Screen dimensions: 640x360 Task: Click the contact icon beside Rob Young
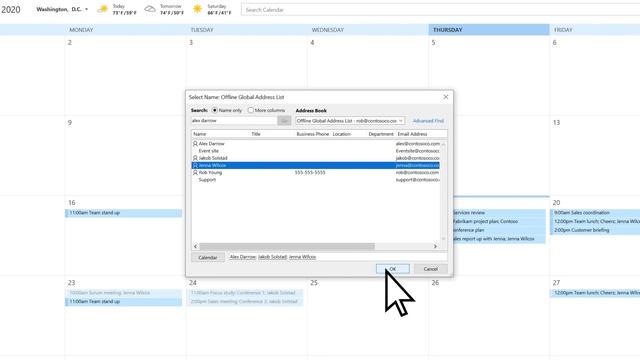195,173
